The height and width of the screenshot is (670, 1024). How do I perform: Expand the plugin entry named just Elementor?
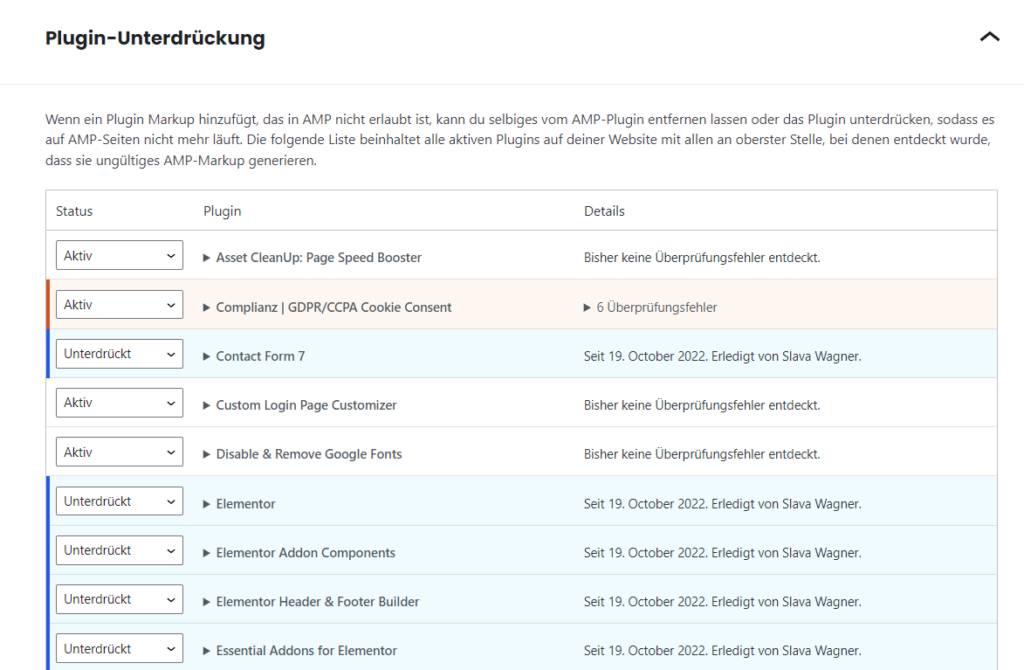239,503
